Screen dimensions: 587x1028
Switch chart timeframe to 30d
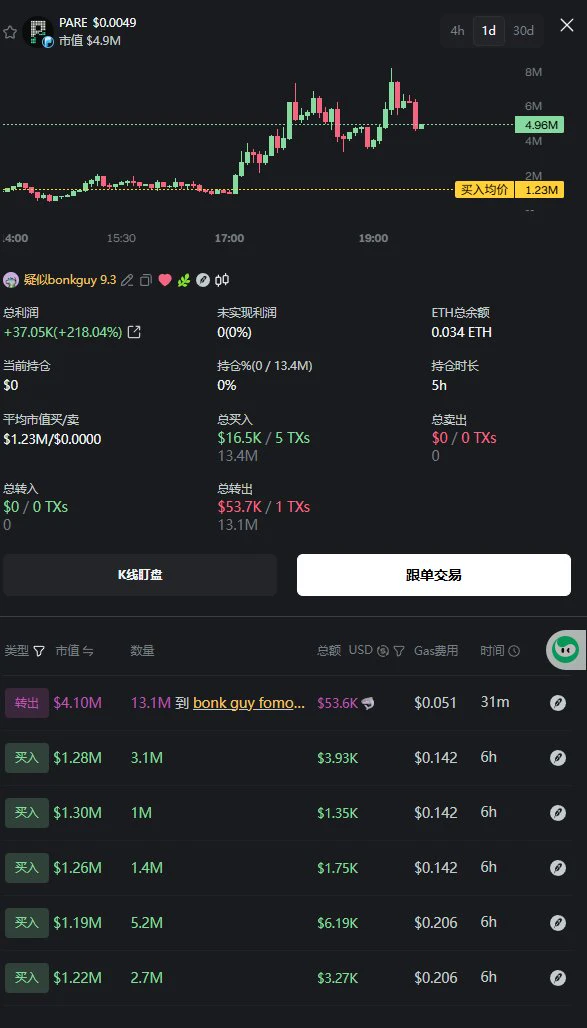[523, 31]
